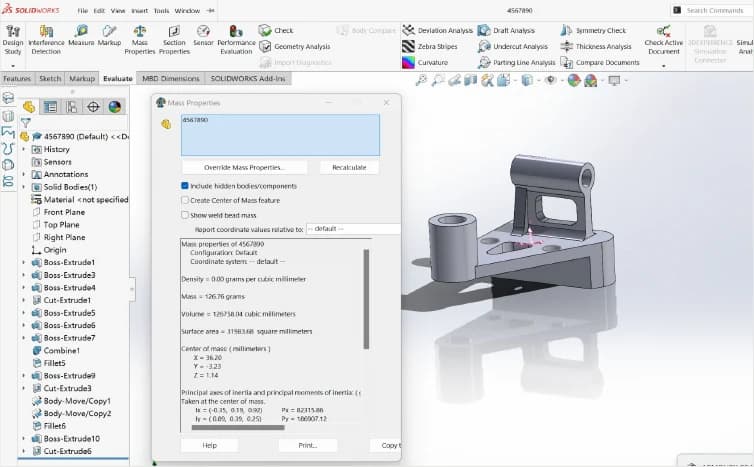Switch to FeatureManager design tree tab
The height and width of the screenshot is (467, 754).
coord(29,107)
